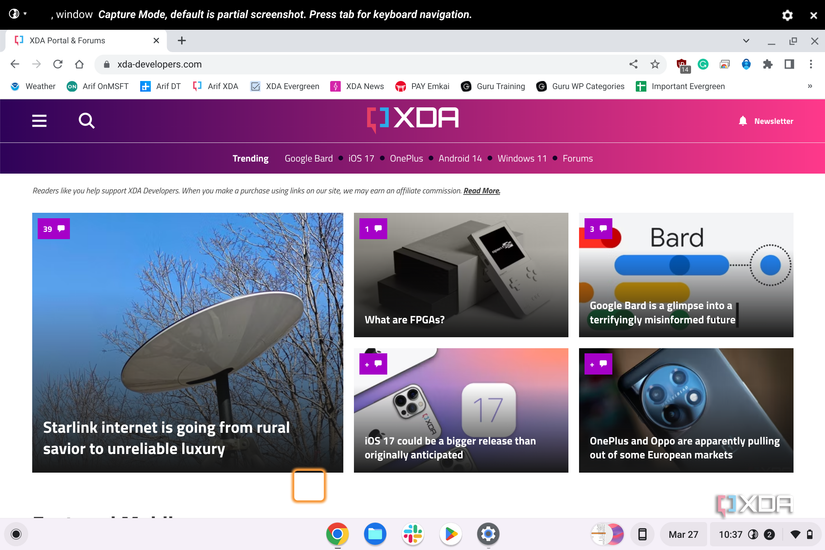Open the What are FPGAs article card
This screenshot has width=825, height=550.
pos(461,275)
